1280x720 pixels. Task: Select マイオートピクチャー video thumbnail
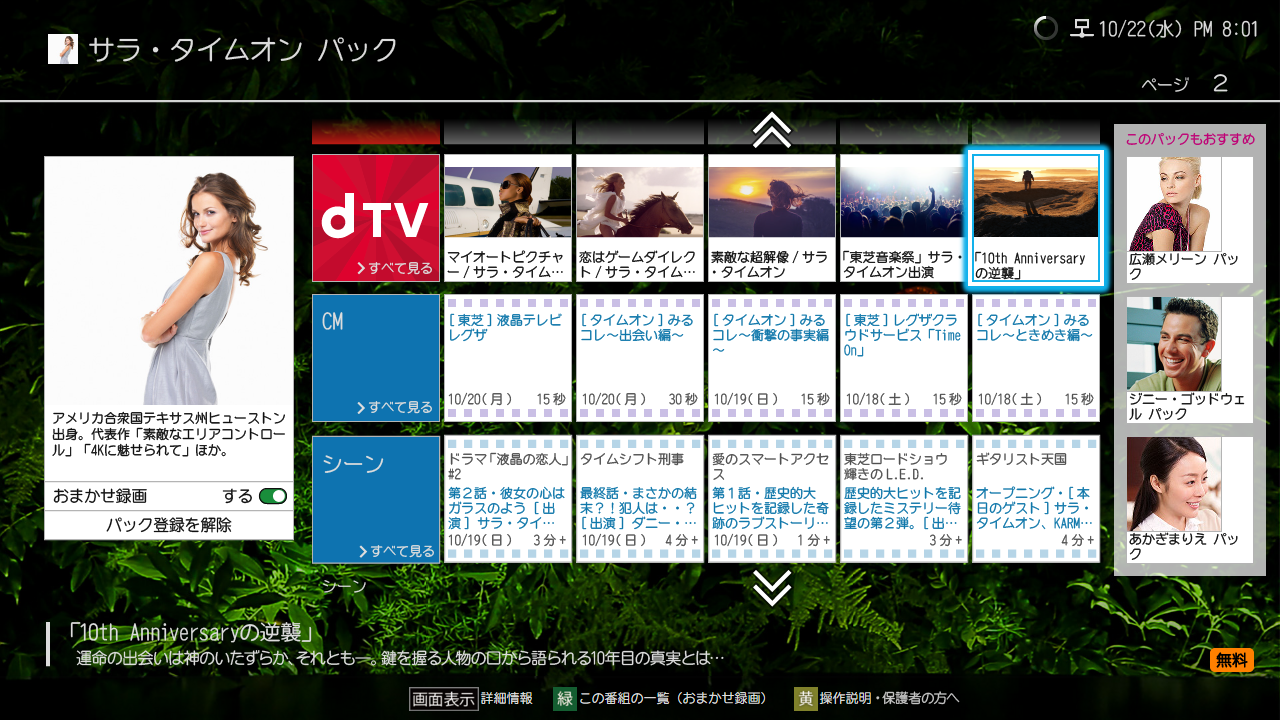pyautogui.click(x=508, y=218)
